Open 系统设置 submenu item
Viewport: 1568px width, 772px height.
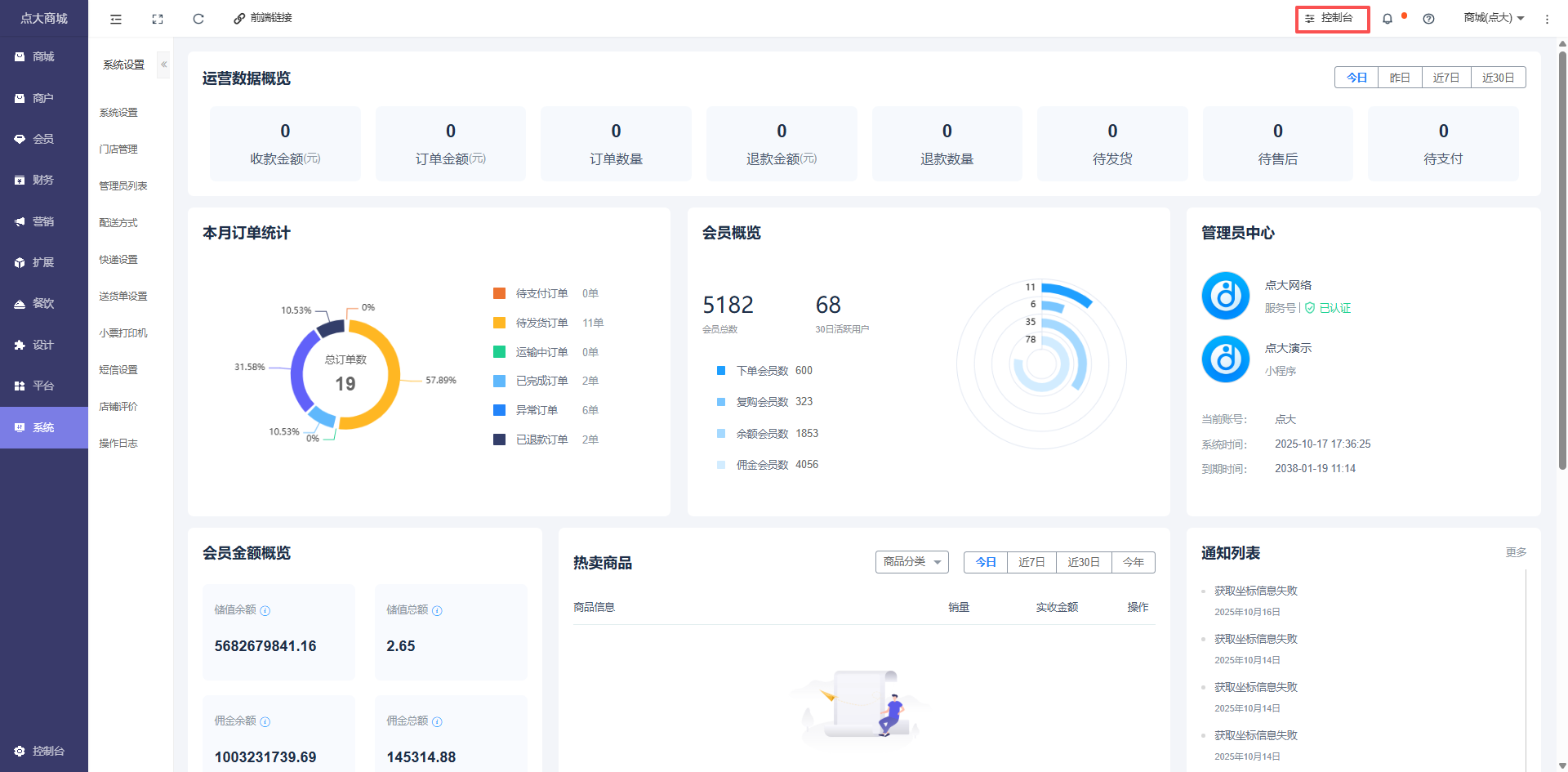(x=118, y=113)
